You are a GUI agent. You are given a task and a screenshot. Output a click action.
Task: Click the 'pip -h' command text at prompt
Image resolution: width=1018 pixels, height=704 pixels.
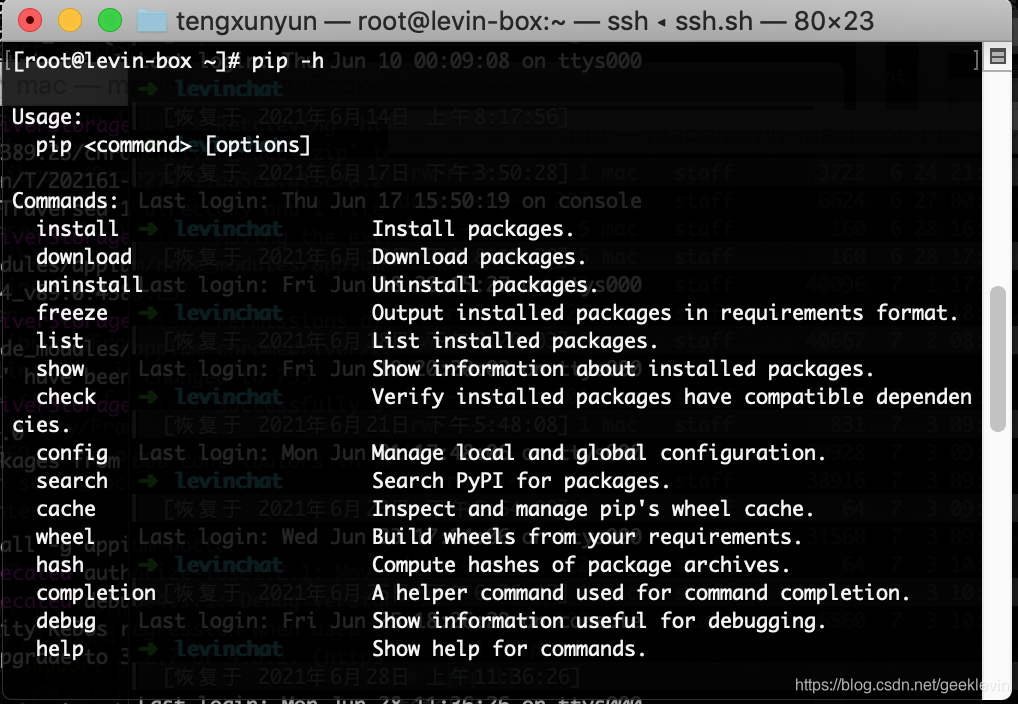[x=288, y=62]
